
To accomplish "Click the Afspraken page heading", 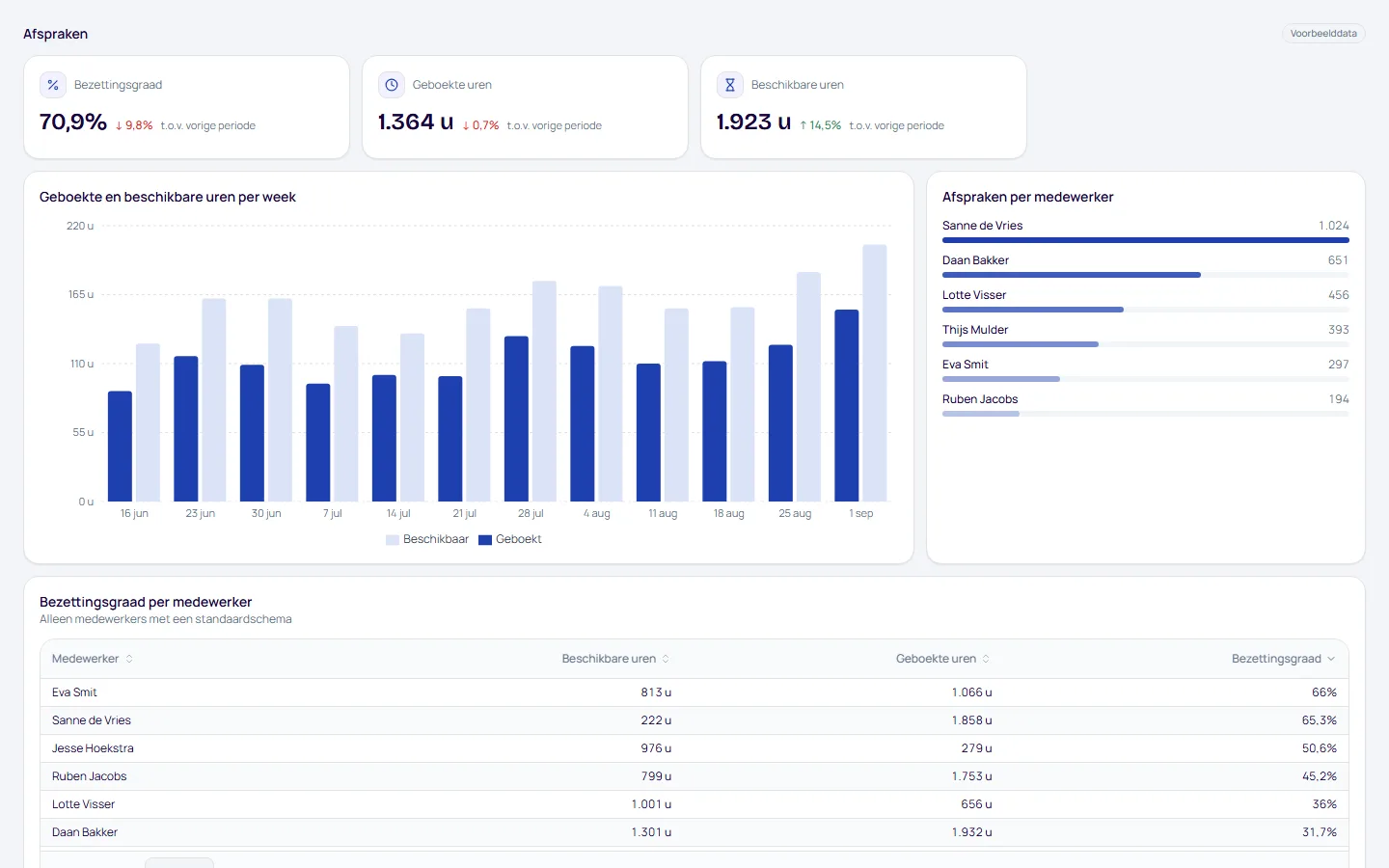I will coord(56,34).
